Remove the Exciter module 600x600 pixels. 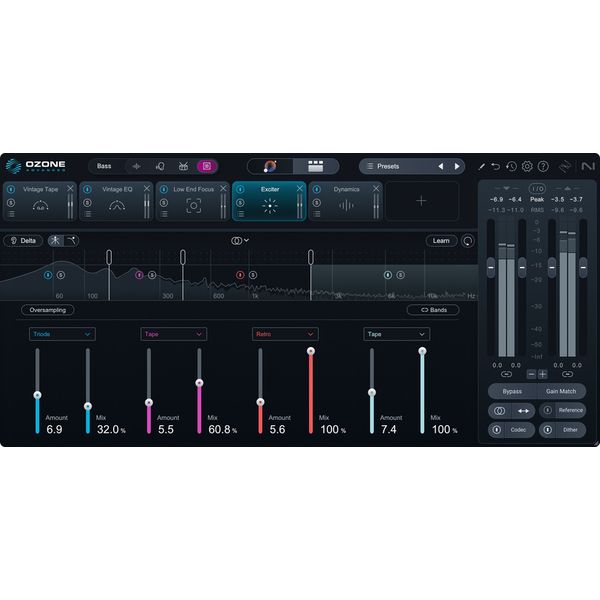click(x=300, y=188)
